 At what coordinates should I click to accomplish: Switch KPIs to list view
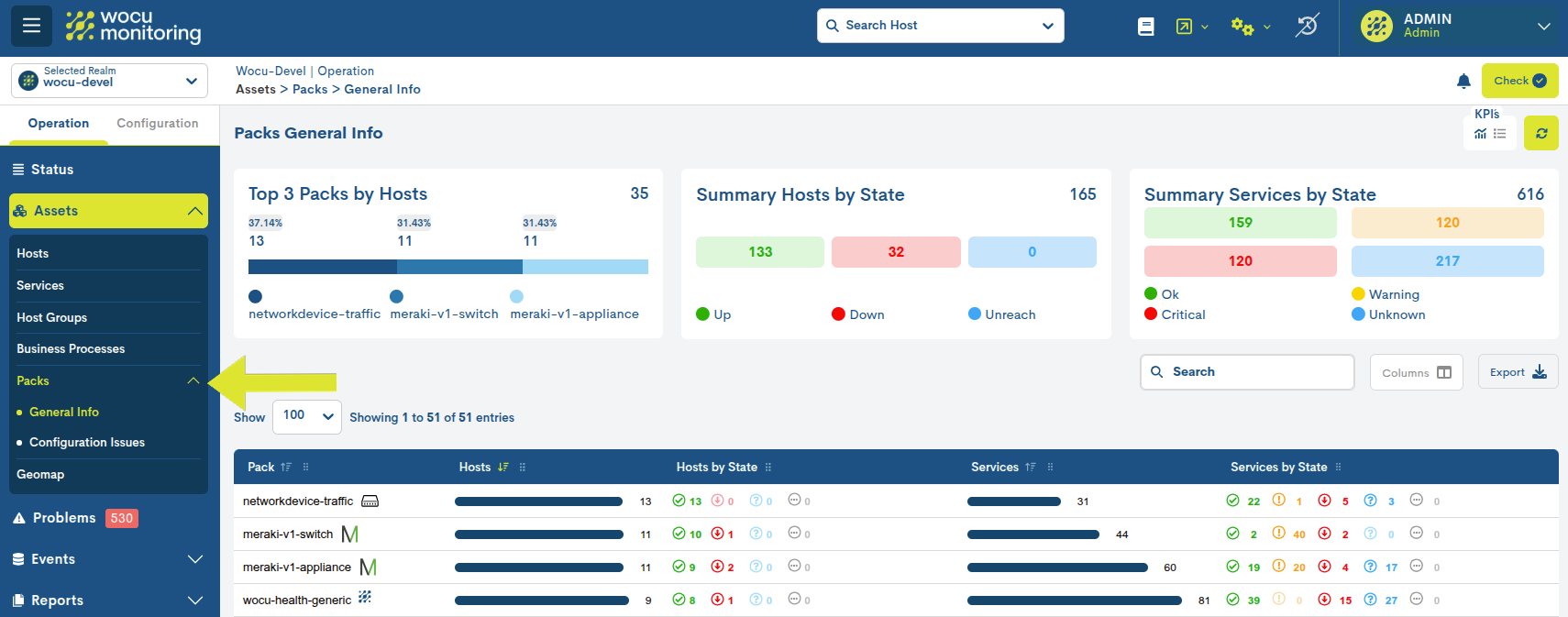click(1499, 134)
